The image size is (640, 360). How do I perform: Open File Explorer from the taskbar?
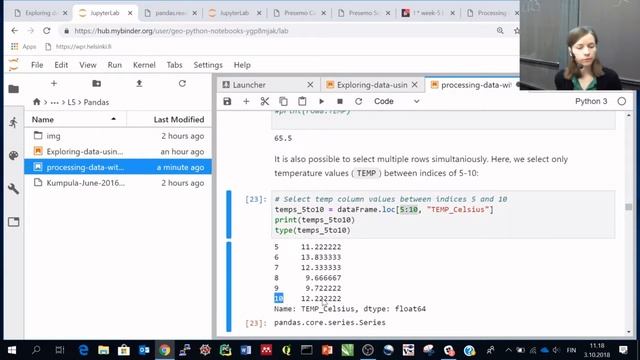(103, 350)
